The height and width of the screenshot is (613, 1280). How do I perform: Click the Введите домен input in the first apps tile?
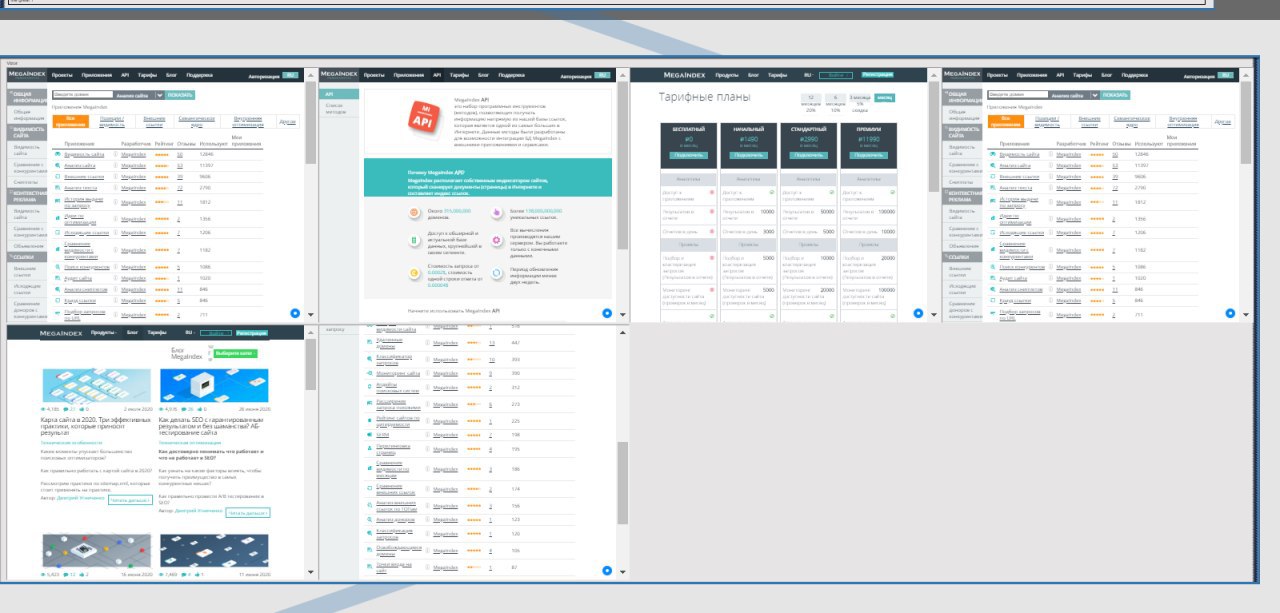point(81,95)
